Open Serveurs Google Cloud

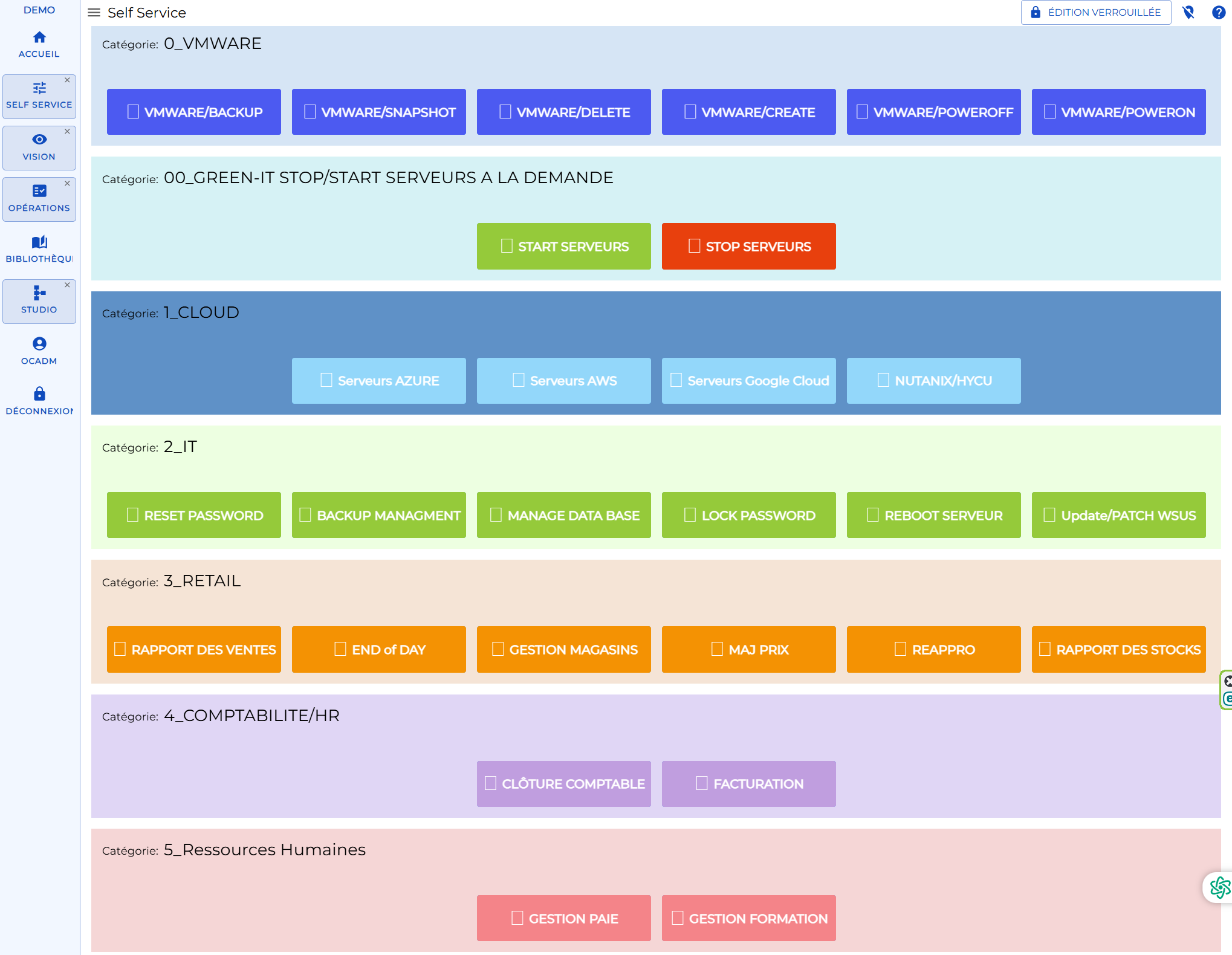(x=749, y=381)
